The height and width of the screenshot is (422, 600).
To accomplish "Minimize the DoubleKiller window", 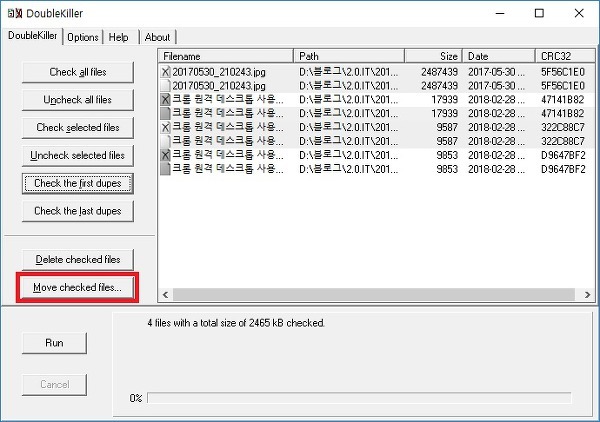I will (x=500, y=13).
